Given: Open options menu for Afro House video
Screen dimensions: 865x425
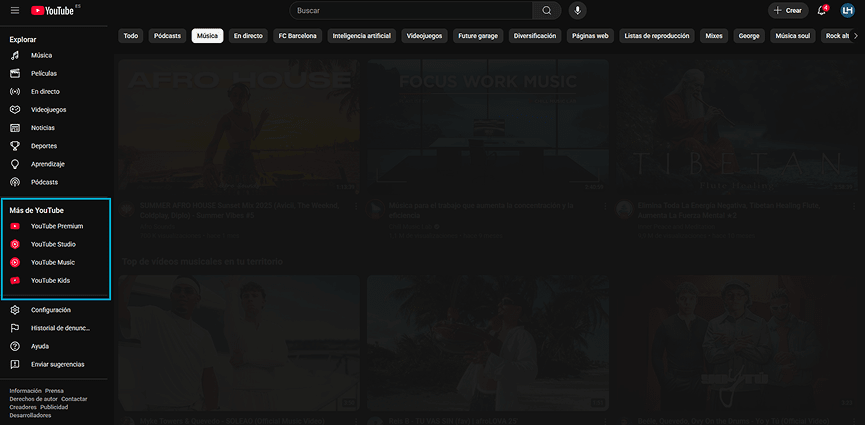Looking at the screenshot, I should pos(356,206).
